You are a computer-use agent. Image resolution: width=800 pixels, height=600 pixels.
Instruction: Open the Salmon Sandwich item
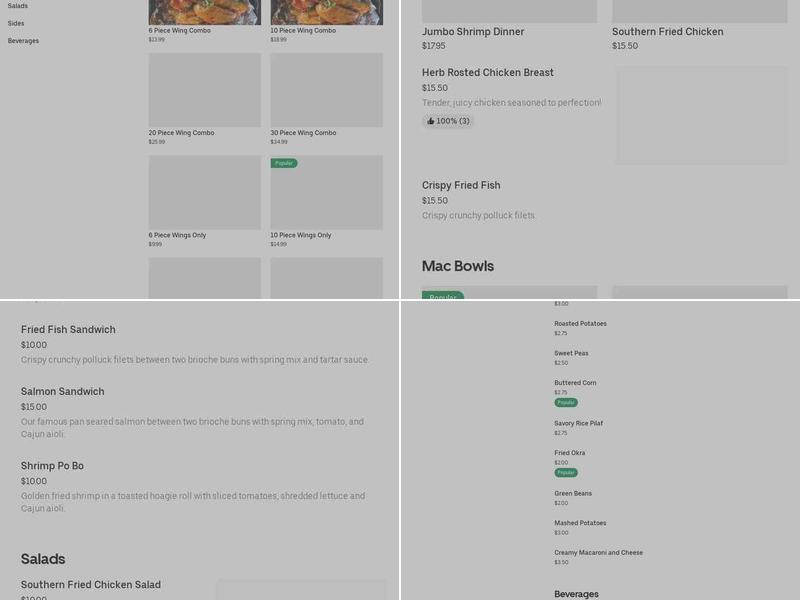coord(63,391)
